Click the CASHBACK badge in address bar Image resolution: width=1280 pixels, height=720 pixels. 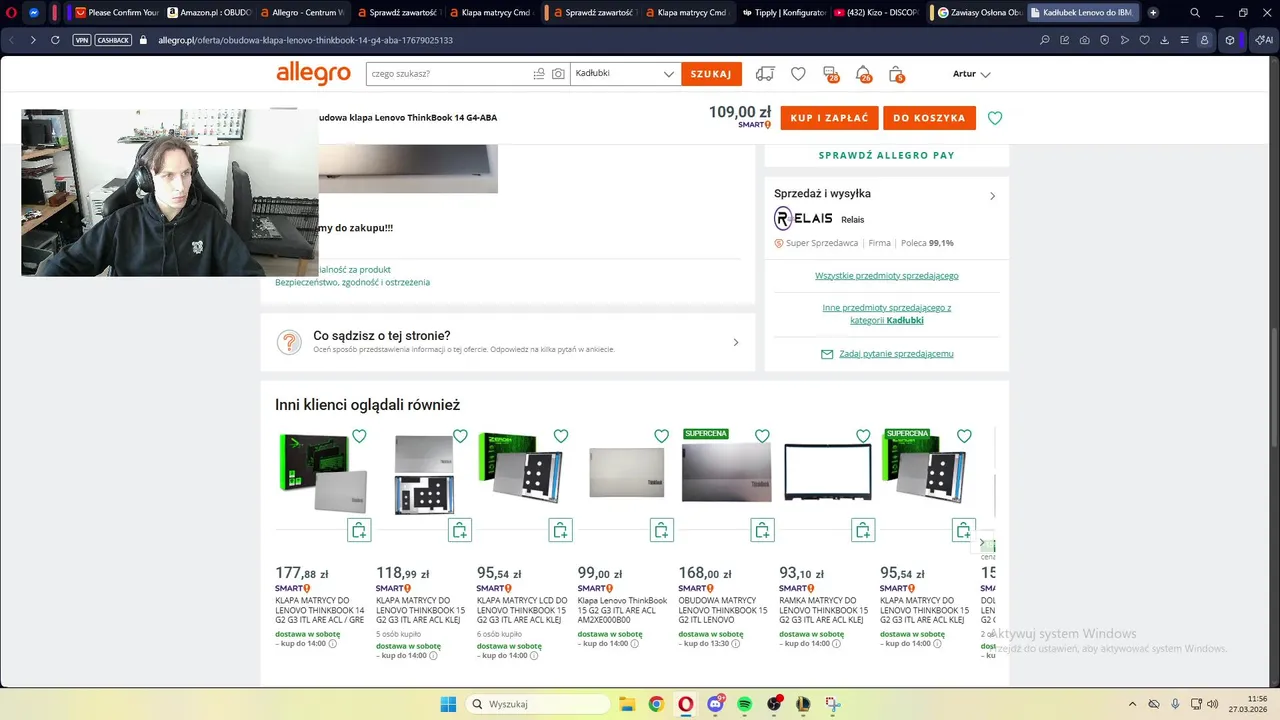[113, 40]
